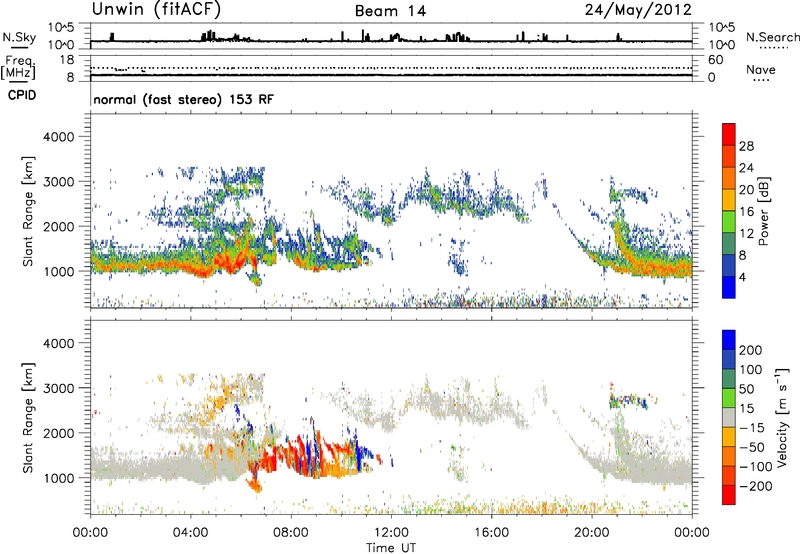Viewport: 800px width, 554px height.
Task: Click the 'Power [dB]' axis label
Action: pyautogui.click(x=764, y=211)
